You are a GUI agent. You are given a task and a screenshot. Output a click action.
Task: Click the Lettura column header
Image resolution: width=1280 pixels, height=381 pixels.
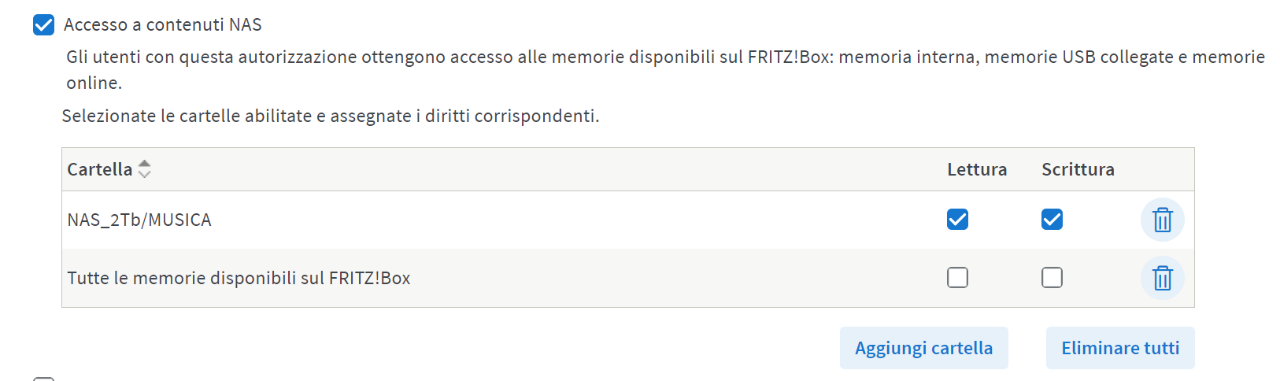(x=977, y=170)
